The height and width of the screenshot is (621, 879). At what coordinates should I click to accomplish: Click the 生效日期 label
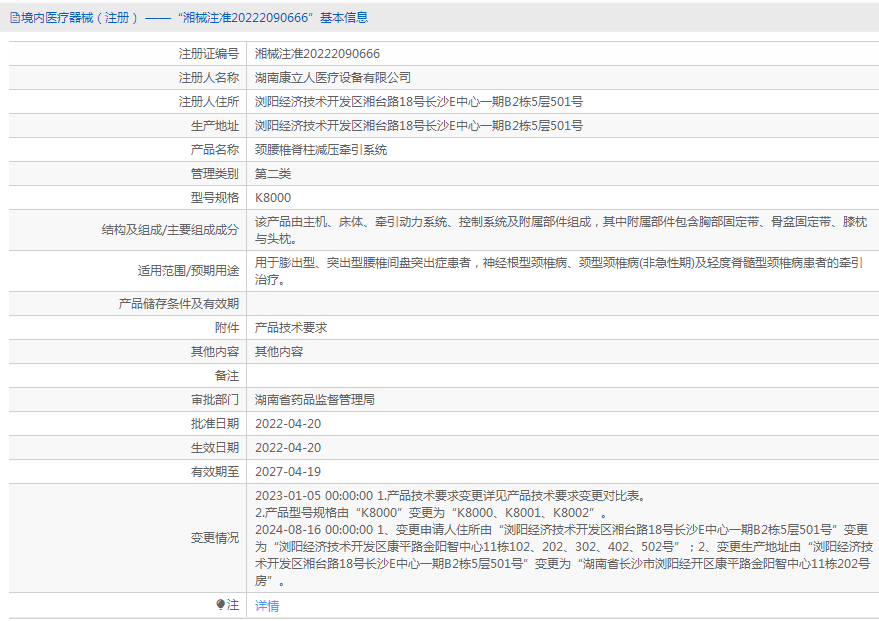tap(215, 448)
